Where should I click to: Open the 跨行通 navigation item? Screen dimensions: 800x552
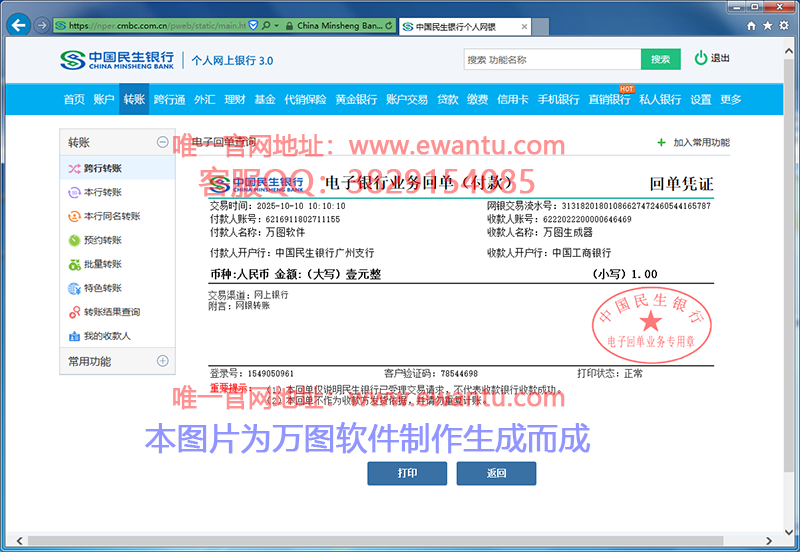[x=169, y=99]
